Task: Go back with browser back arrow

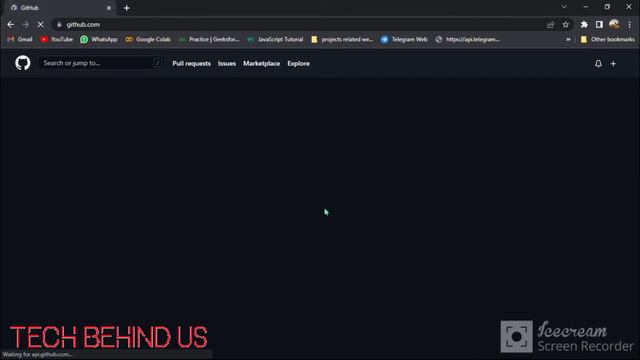Action: click(x=11, y=24)
